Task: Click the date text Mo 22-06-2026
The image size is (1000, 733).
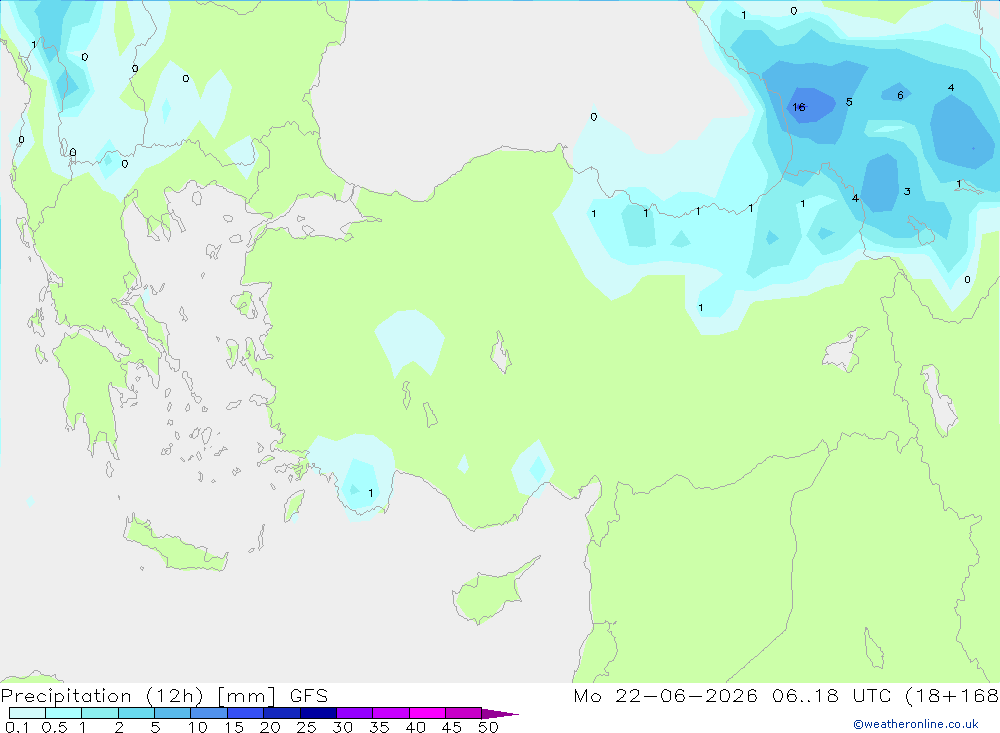Action: 665,695
